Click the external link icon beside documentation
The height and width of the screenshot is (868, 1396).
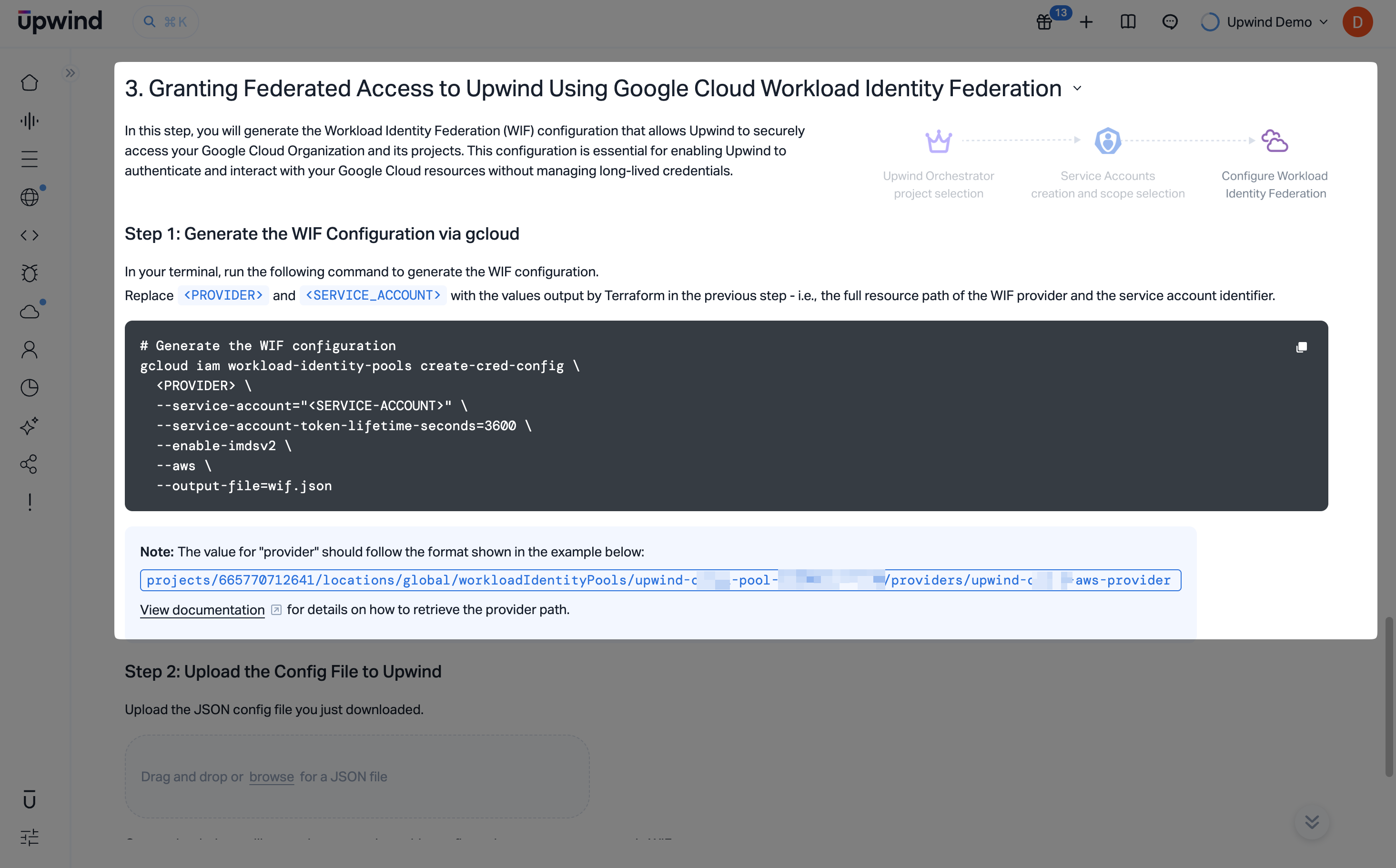(276, 610)
